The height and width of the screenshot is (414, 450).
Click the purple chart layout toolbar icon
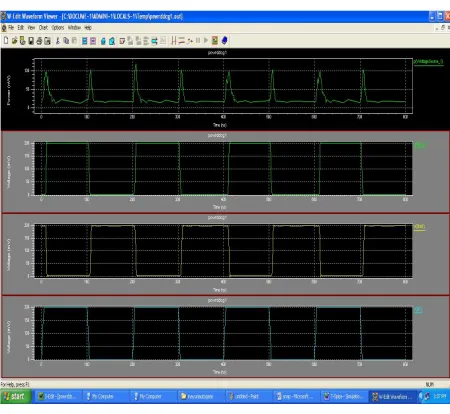pyautogui.click(x=93, y=41)
